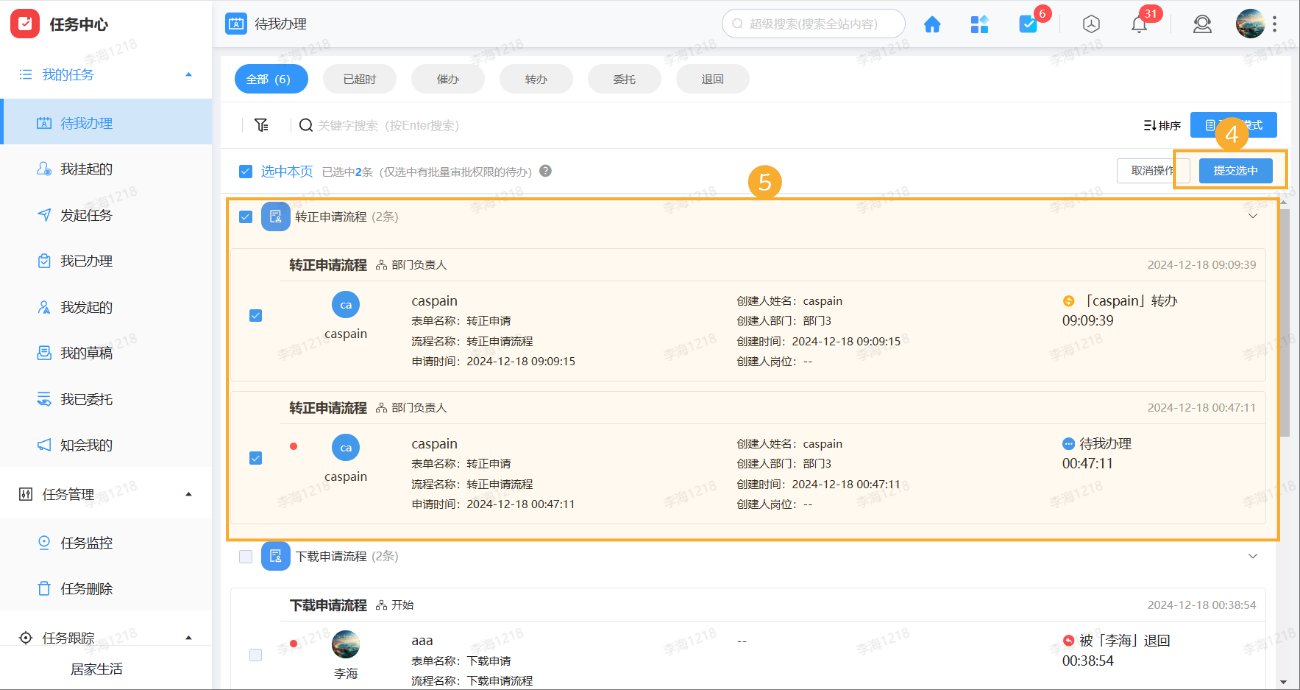Screen dimensions: 1300x690
Task: Open the filter funnel icon above task list
Action: [x=262, y=125]
